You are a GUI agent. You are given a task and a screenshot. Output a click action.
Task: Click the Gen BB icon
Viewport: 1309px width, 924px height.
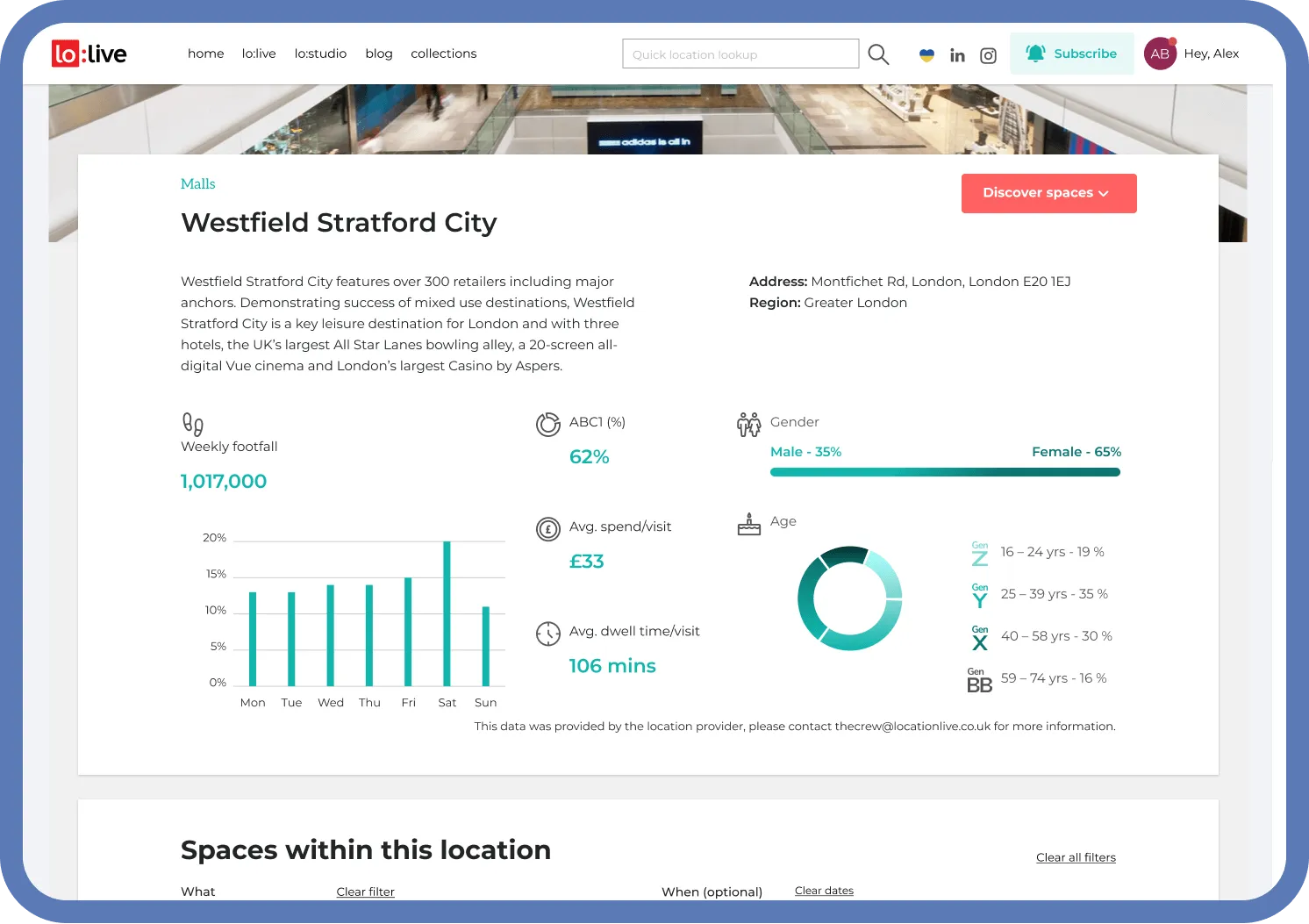979,680
